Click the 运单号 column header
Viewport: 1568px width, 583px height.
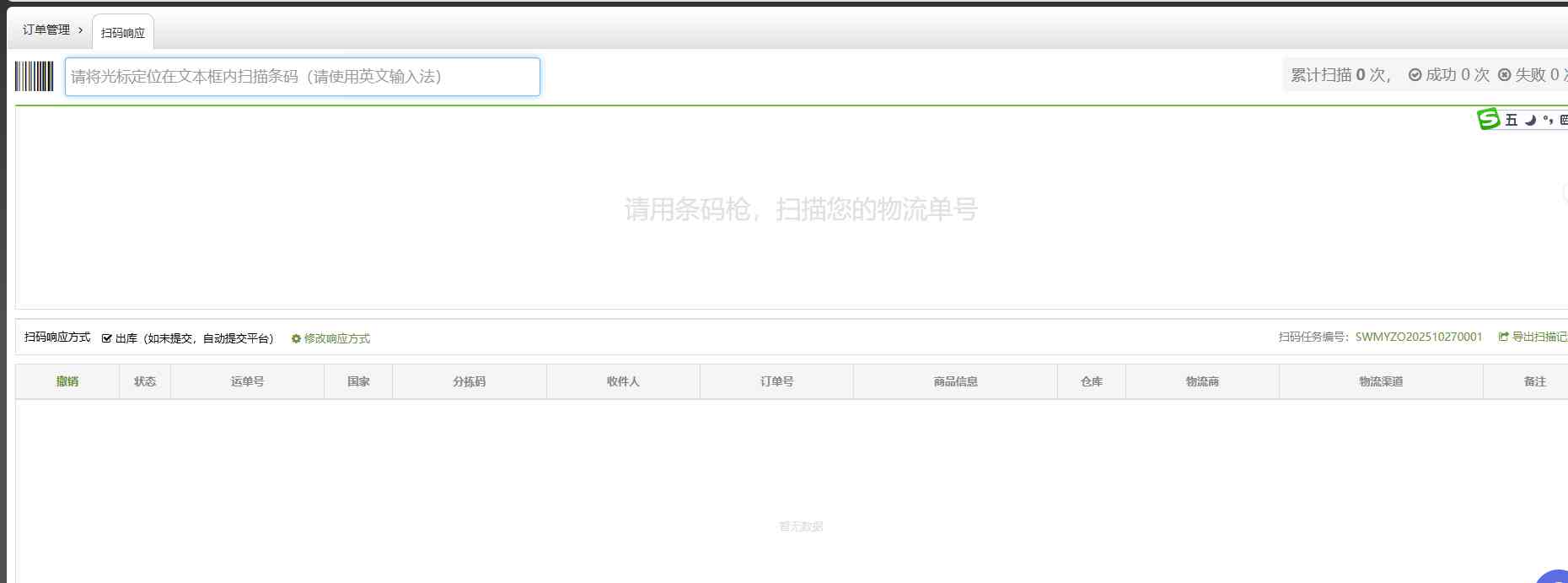tap(247, 381)
